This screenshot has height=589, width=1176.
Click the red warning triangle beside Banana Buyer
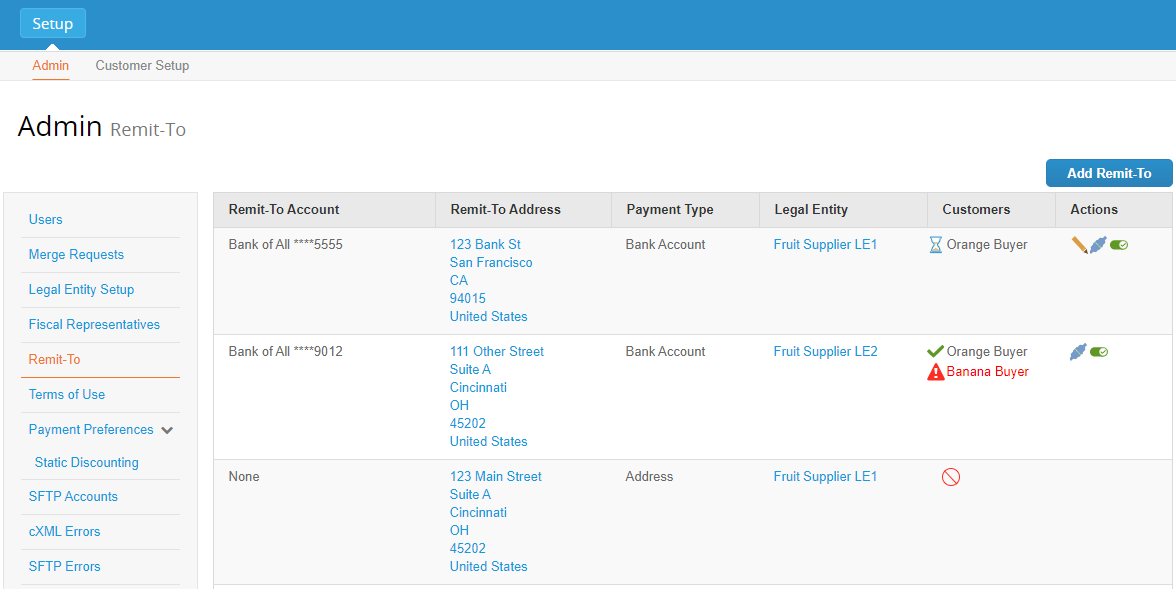(x=936, y=372)
